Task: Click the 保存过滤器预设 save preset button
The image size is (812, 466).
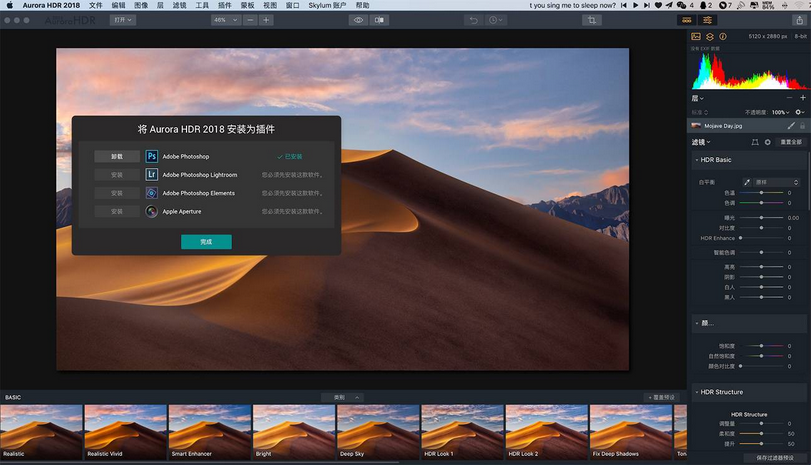Action: 775,458
